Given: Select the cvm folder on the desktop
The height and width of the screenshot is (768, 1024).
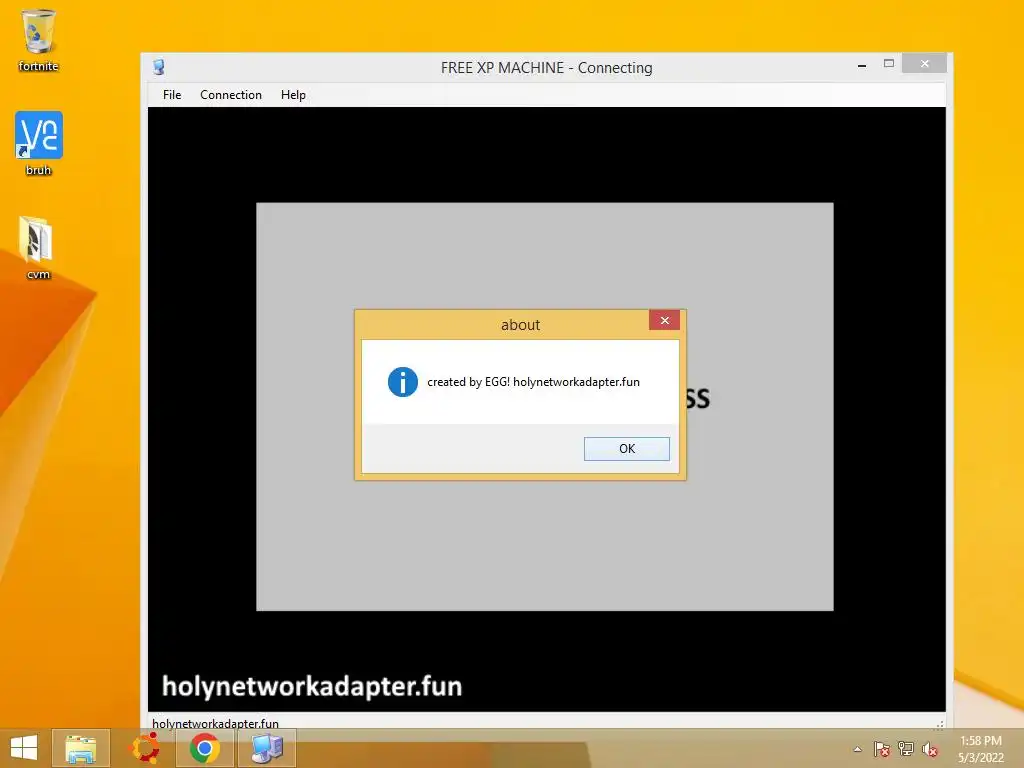Looking at the screenshot, I should pos(37,248).
